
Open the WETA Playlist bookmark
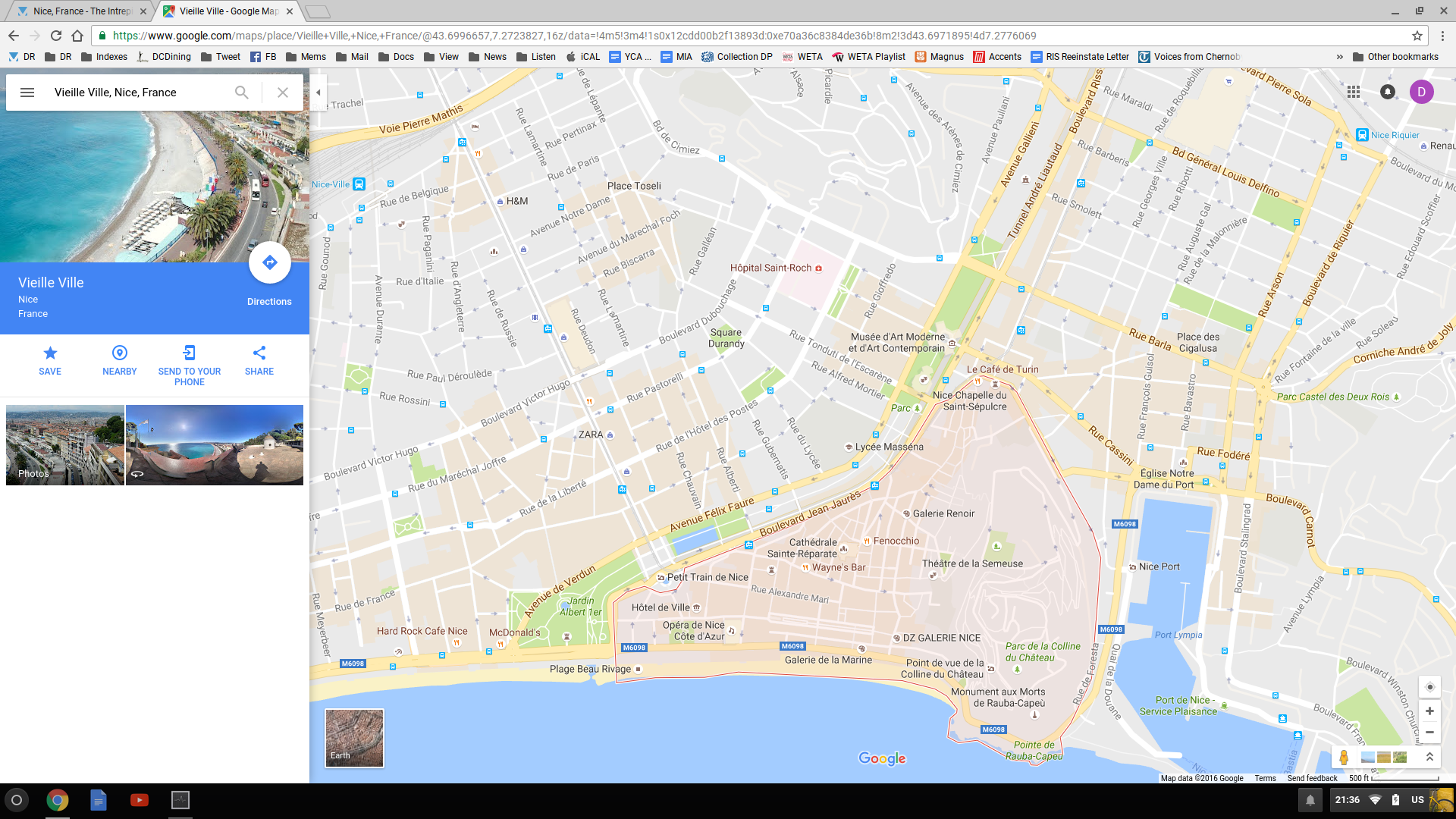click(868, 57)
